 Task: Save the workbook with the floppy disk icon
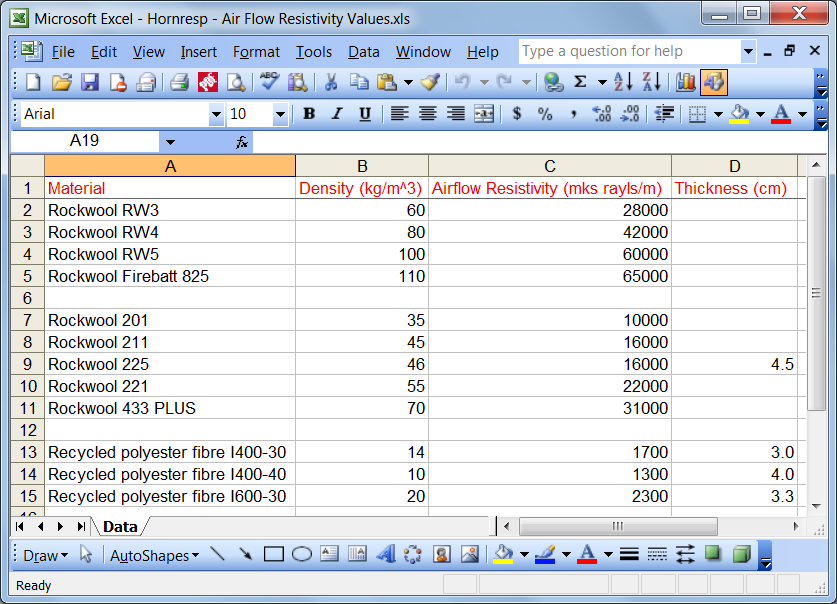[x=90, y=82]
